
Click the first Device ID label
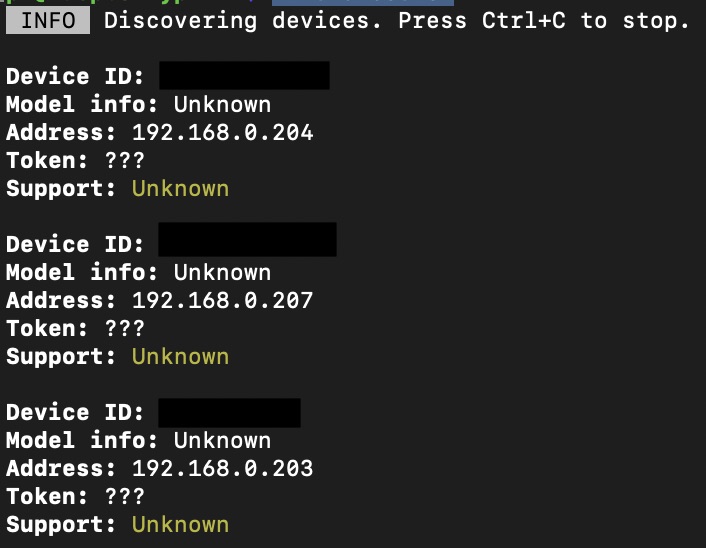[75, 76]
